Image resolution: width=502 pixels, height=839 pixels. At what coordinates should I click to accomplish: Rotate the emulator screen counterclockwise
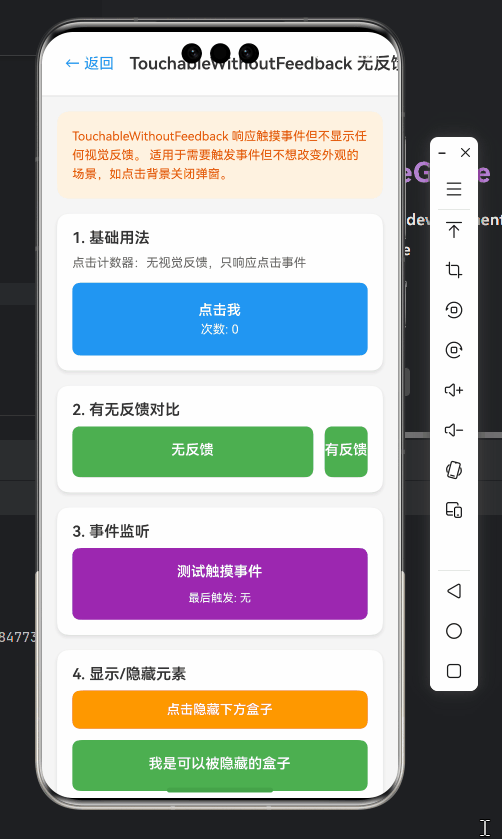454,310
